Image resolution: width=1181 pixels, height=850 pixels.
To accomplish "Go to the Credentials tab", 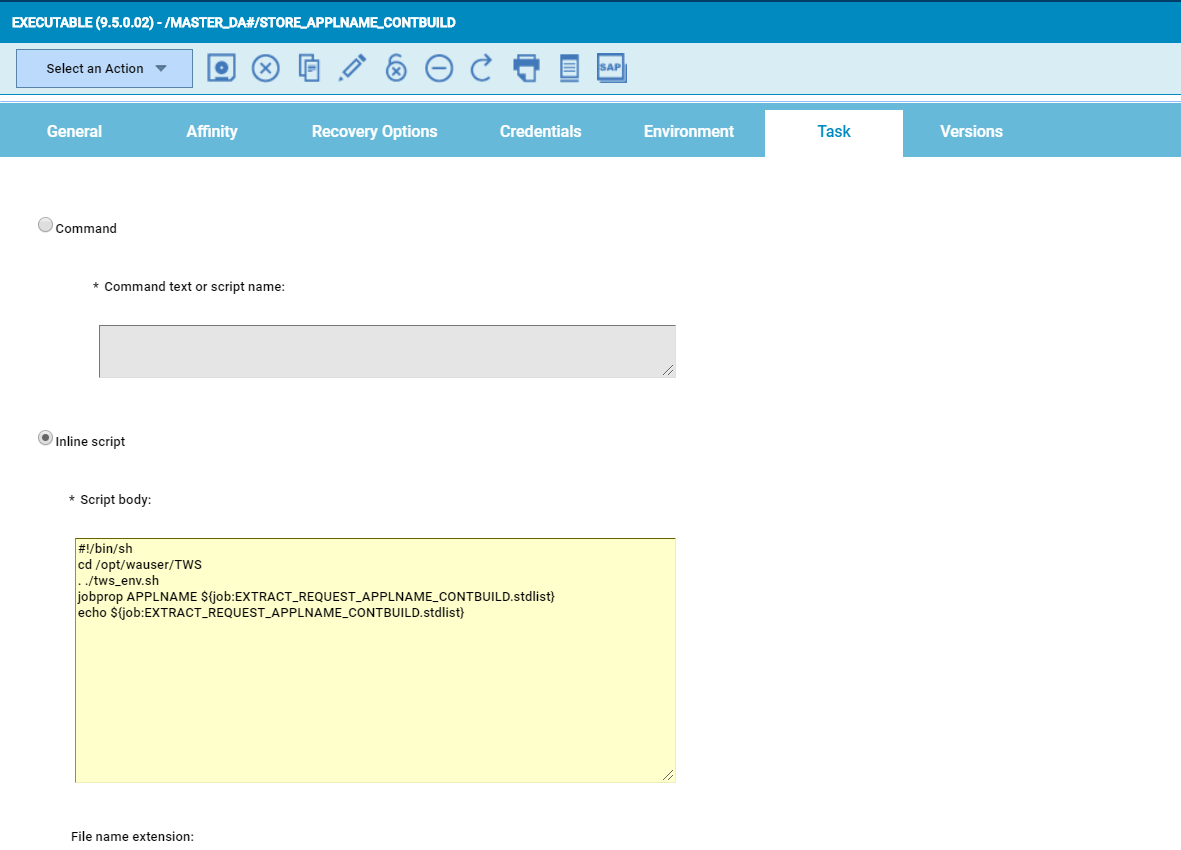I will pyautogui.click(x=540, y=132).
